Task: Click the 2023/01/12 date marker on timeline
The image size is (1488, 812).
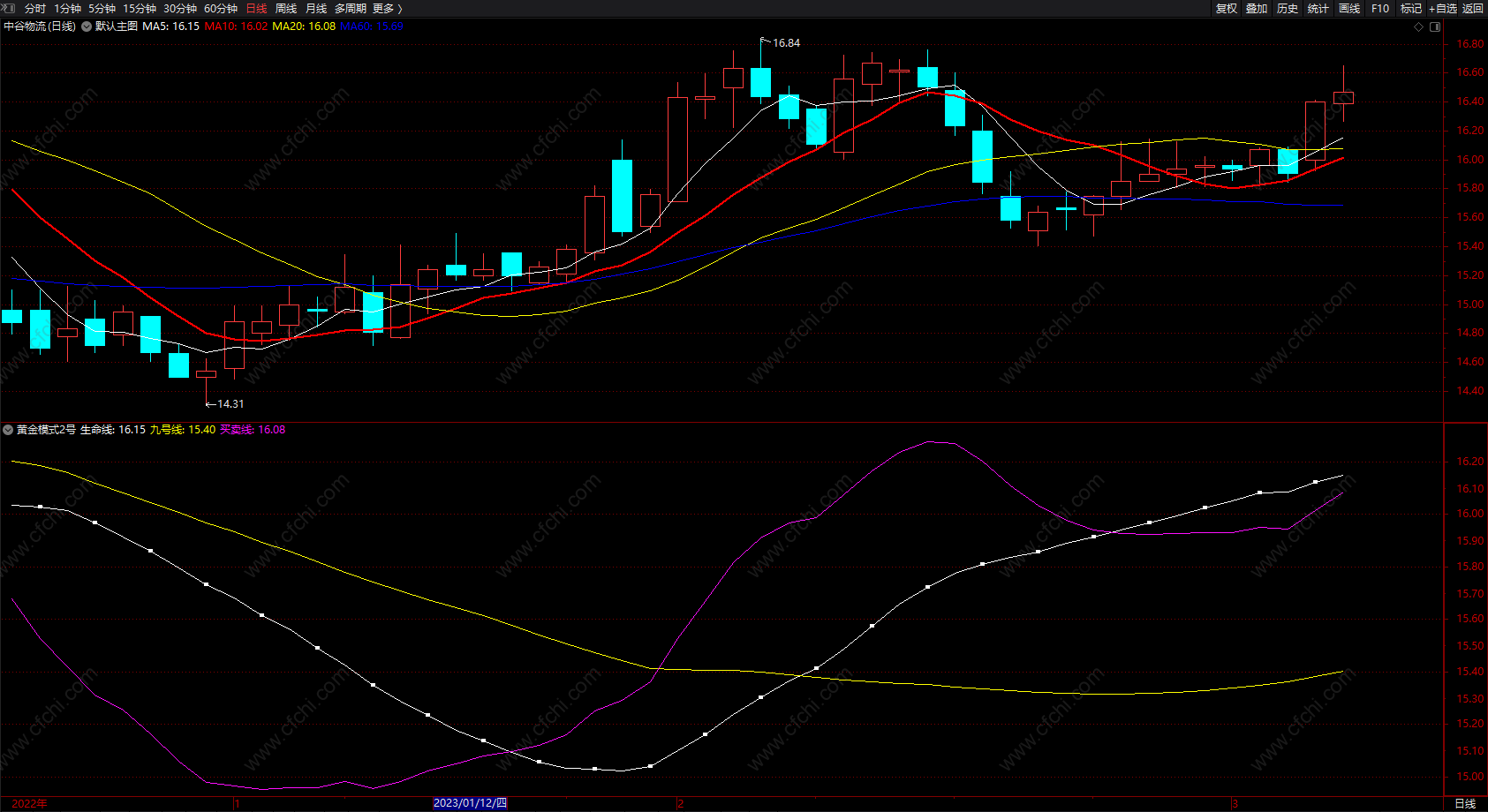Action: click(470, 803)
